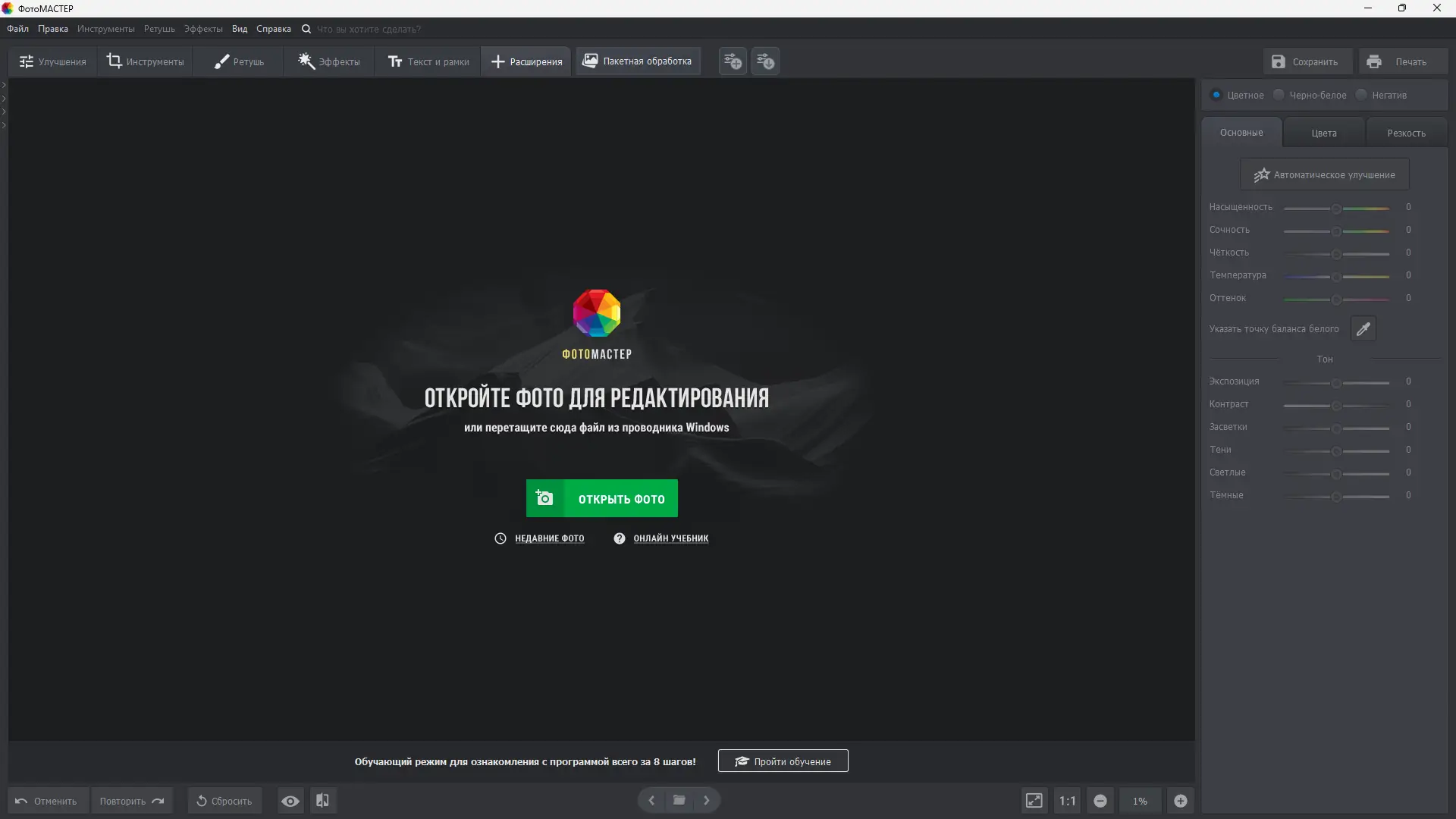Zoom in with the plus icon
The image size is (1456, 819).
(x=1181, y=800)
